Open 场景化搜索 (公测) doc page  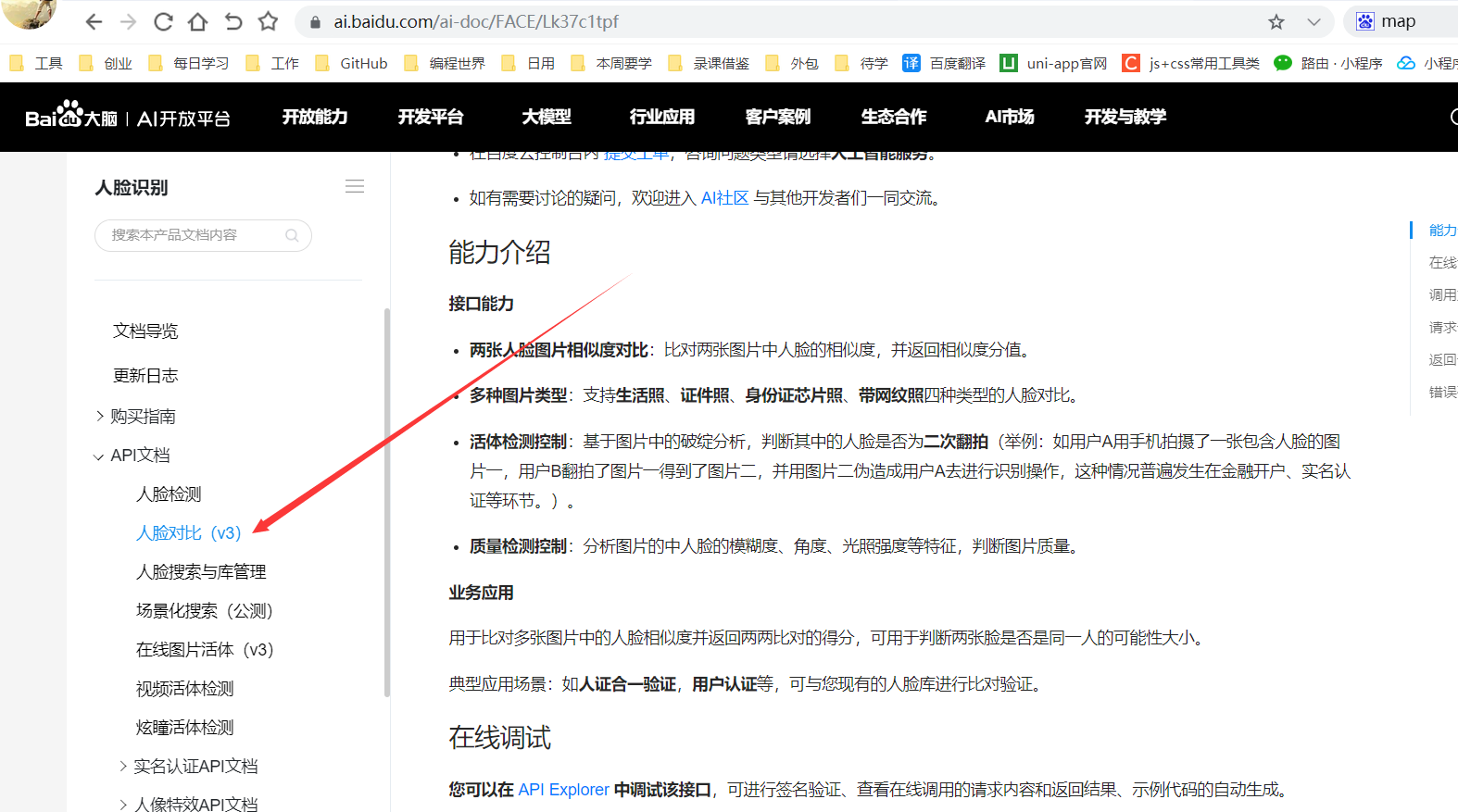pos(205,611)
